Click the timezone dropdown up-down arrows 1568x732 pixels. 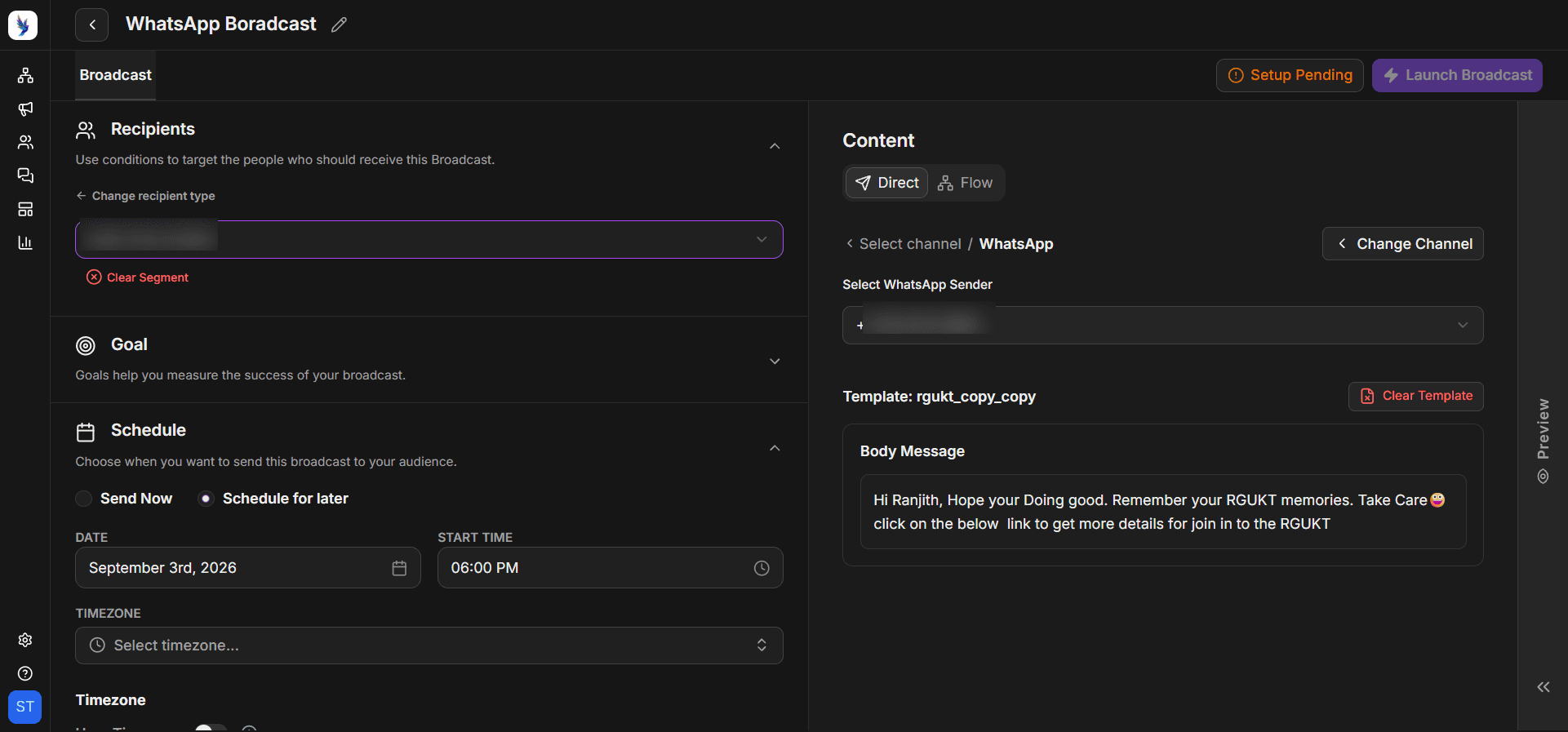click(762, 645)
